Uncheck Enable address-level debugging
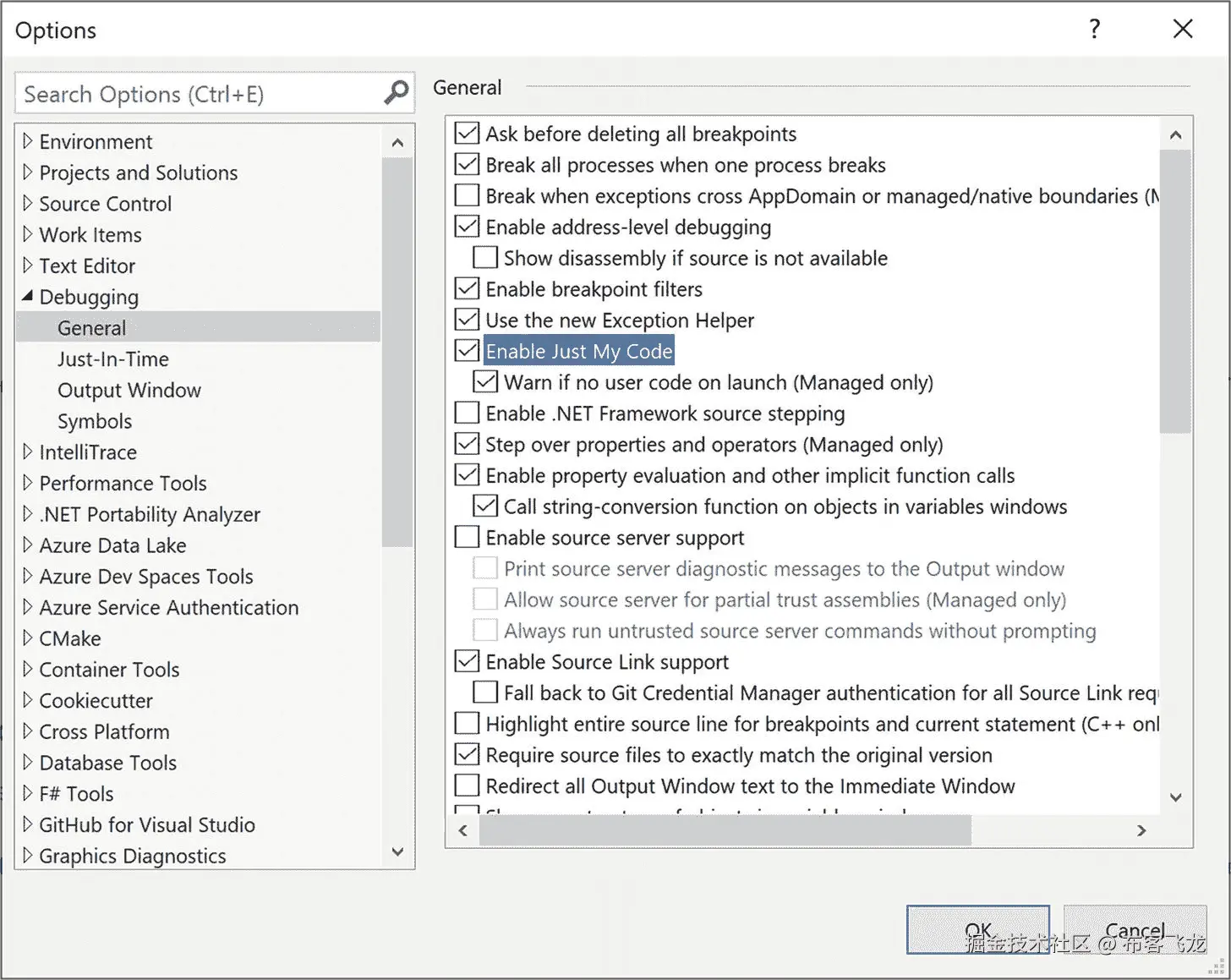Image resolution: width=1231 pixels, height=980 pixels. tap(467, 227)
